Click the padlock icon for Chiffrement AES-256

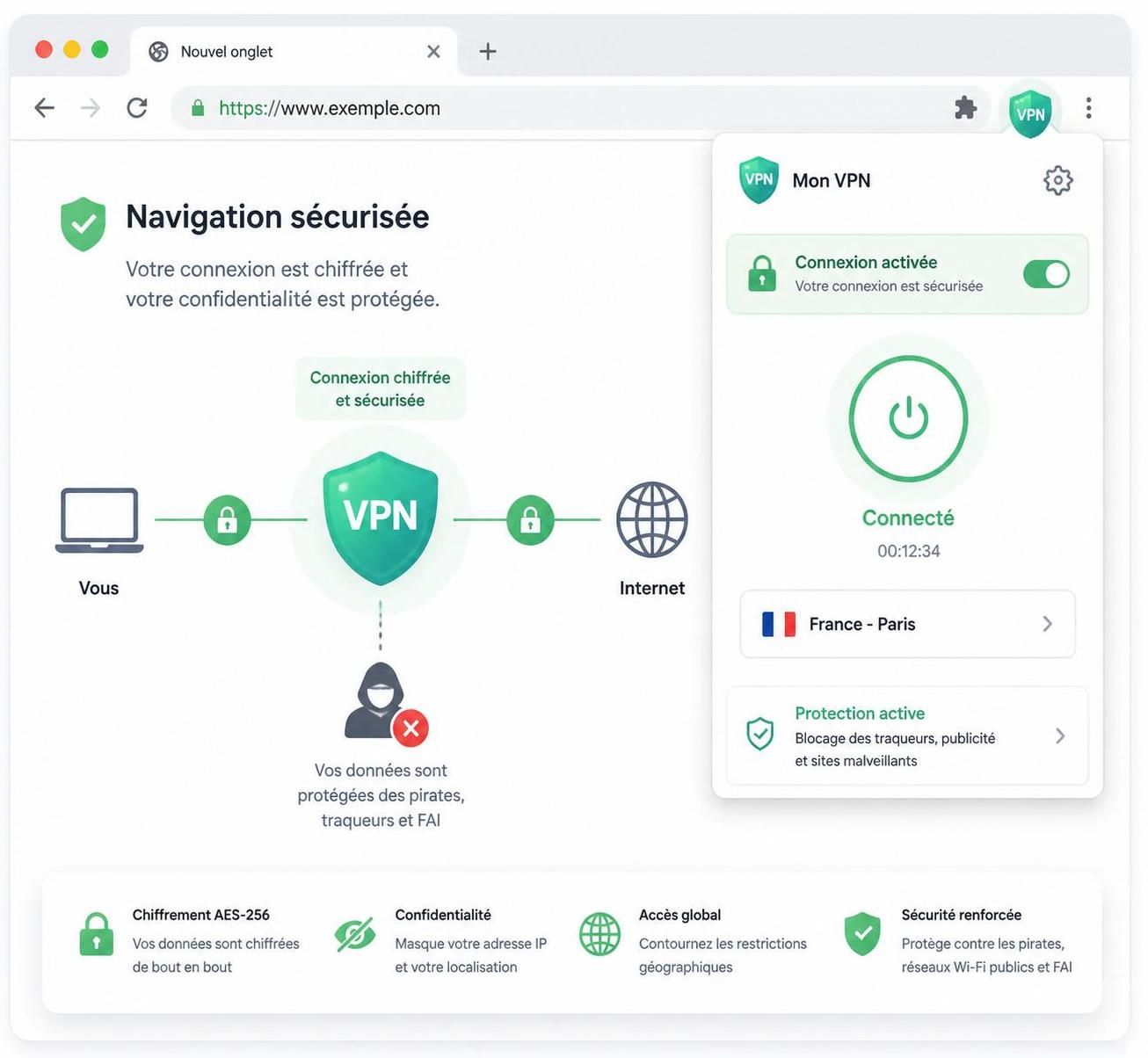pos(97,934)
